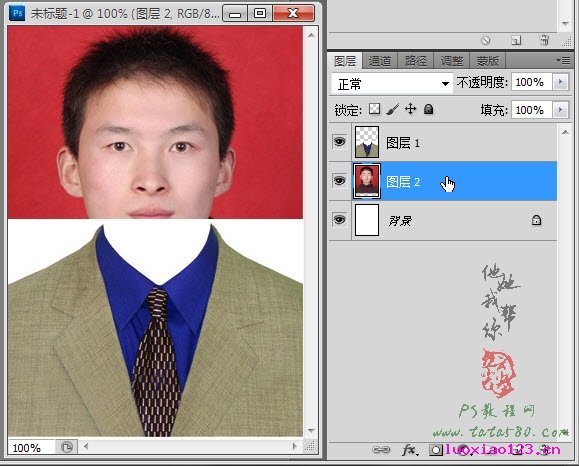Click the document zoom 100% field
The height and width of the screenshot is (466, 579).
tap(31, 448)
